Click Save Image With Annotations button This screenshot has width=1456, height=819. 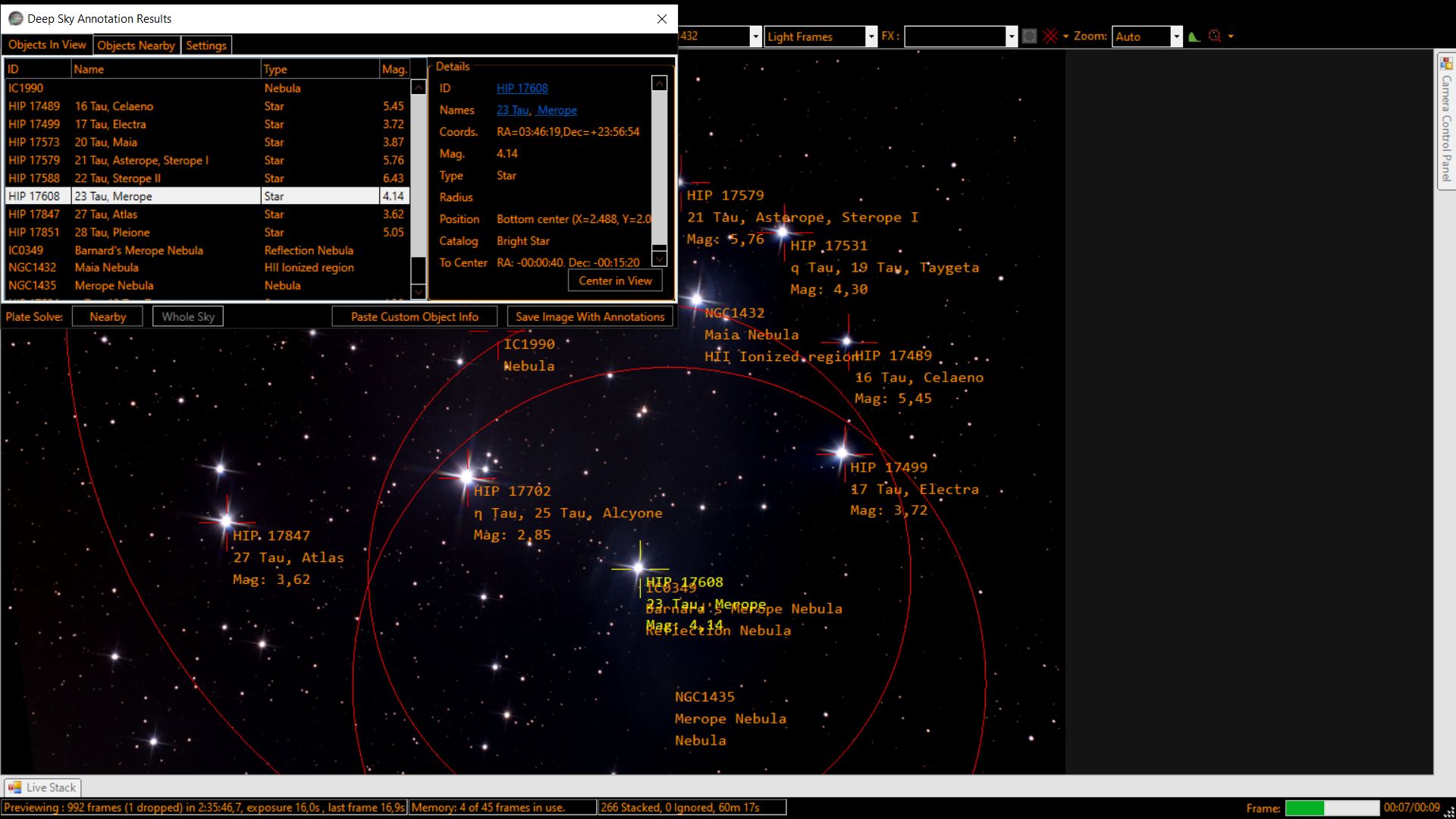click(x=590, y=317)
